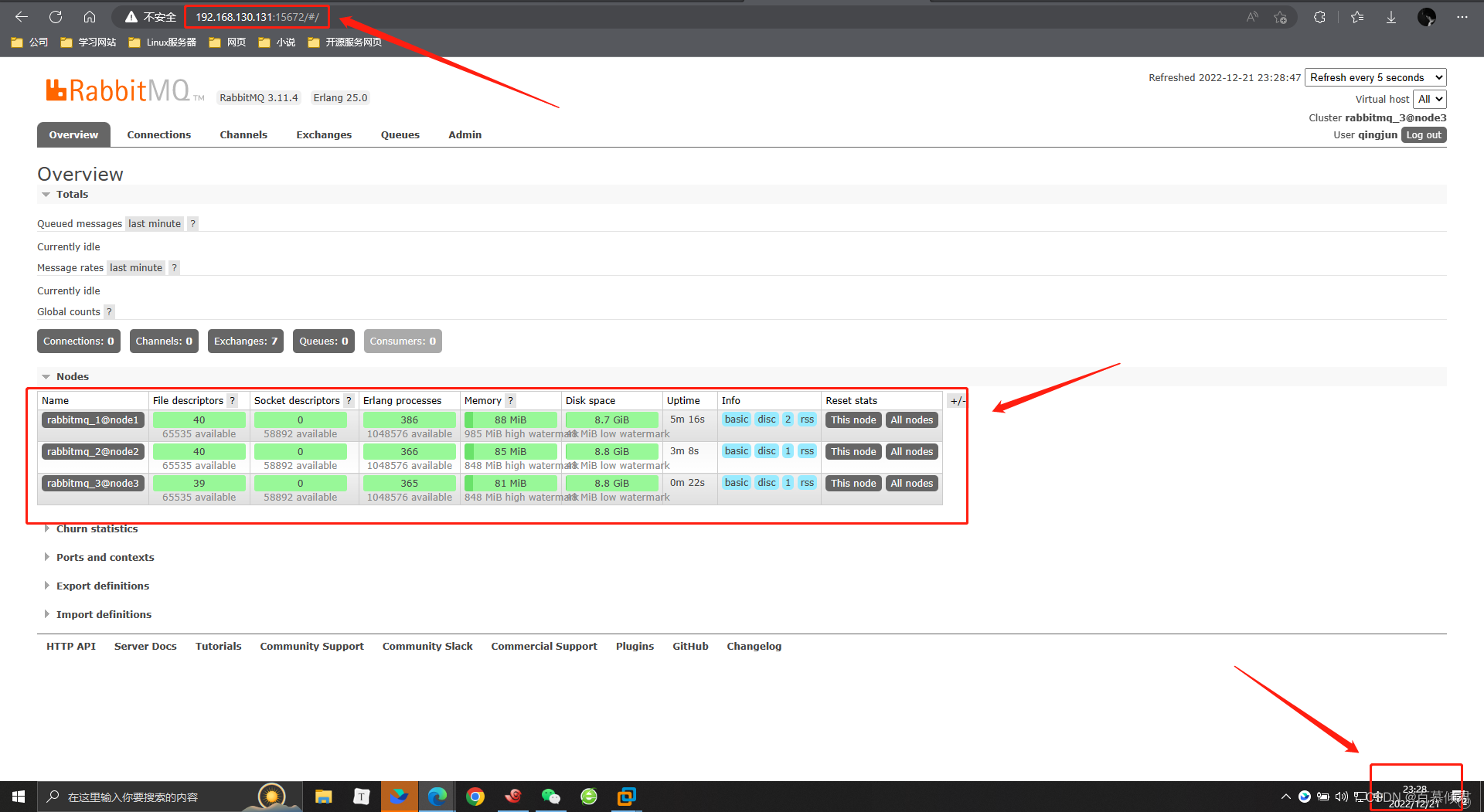1484x812 pixels.
Task: Click the RabbitMQ logo
Action: 124,90
